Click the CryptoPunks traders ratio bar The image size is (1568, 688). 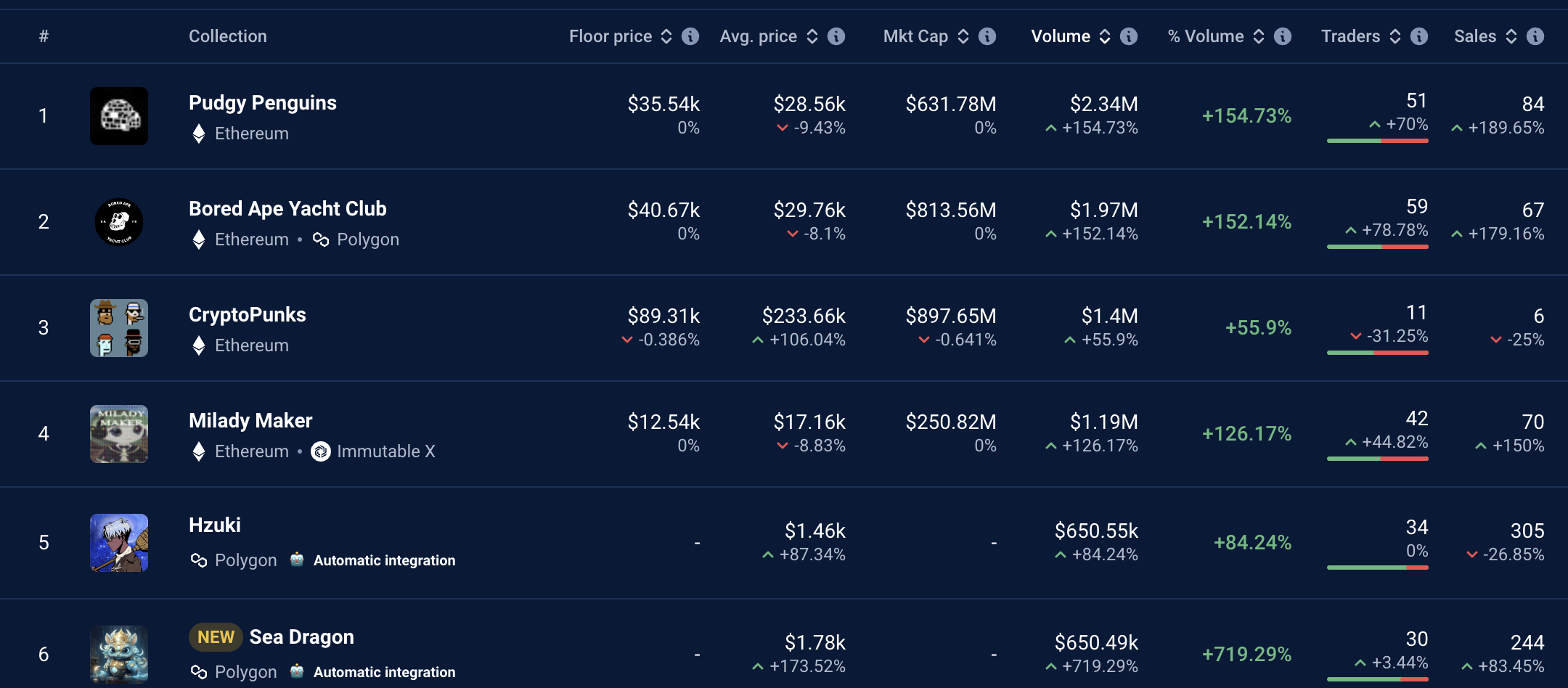pyautogui.click(x=1378, y=353)
